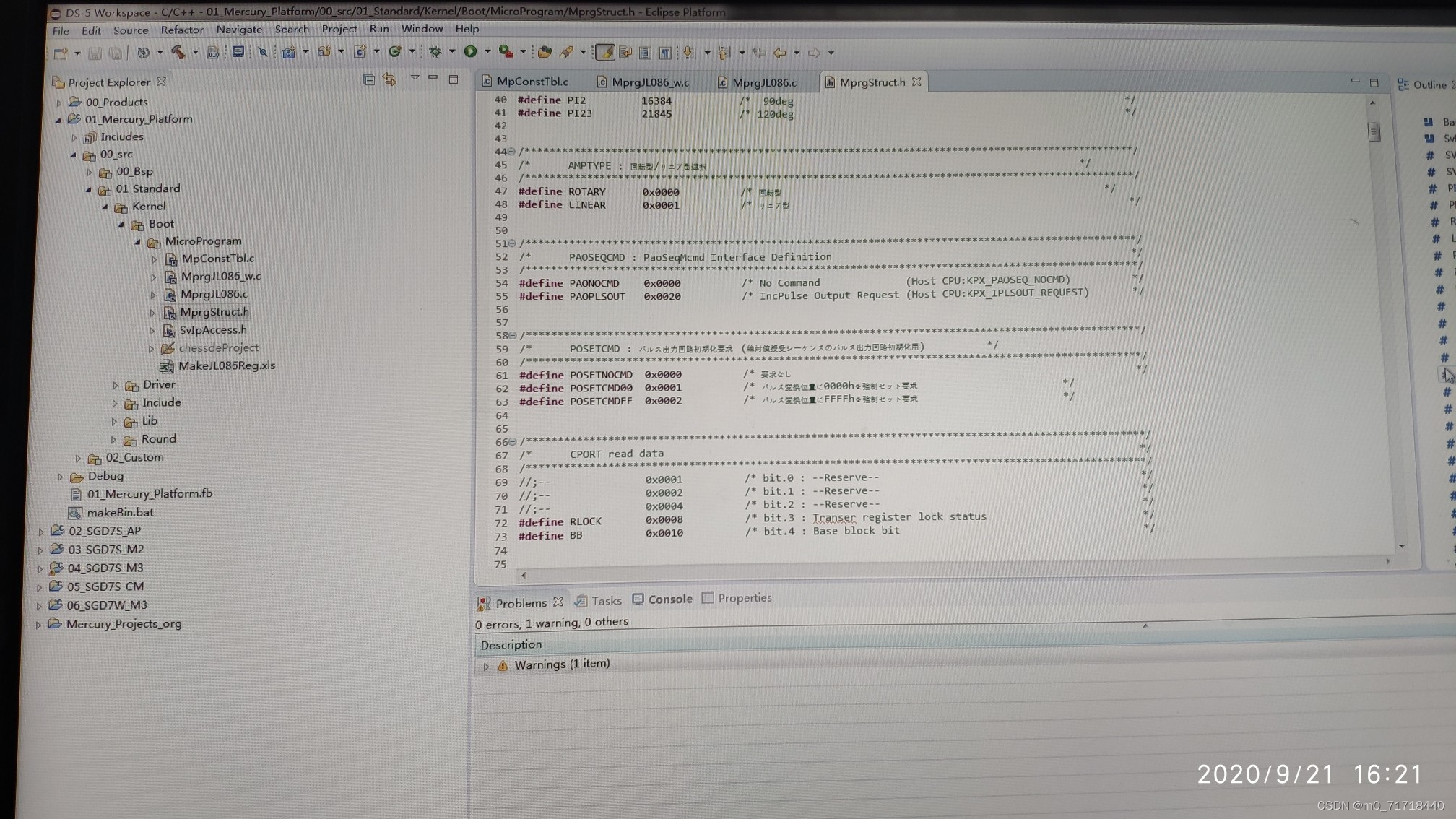The image size is (1456, 819).
Task: Expand the Includes node
Action: pyautogui.click(x=74, y=137)
